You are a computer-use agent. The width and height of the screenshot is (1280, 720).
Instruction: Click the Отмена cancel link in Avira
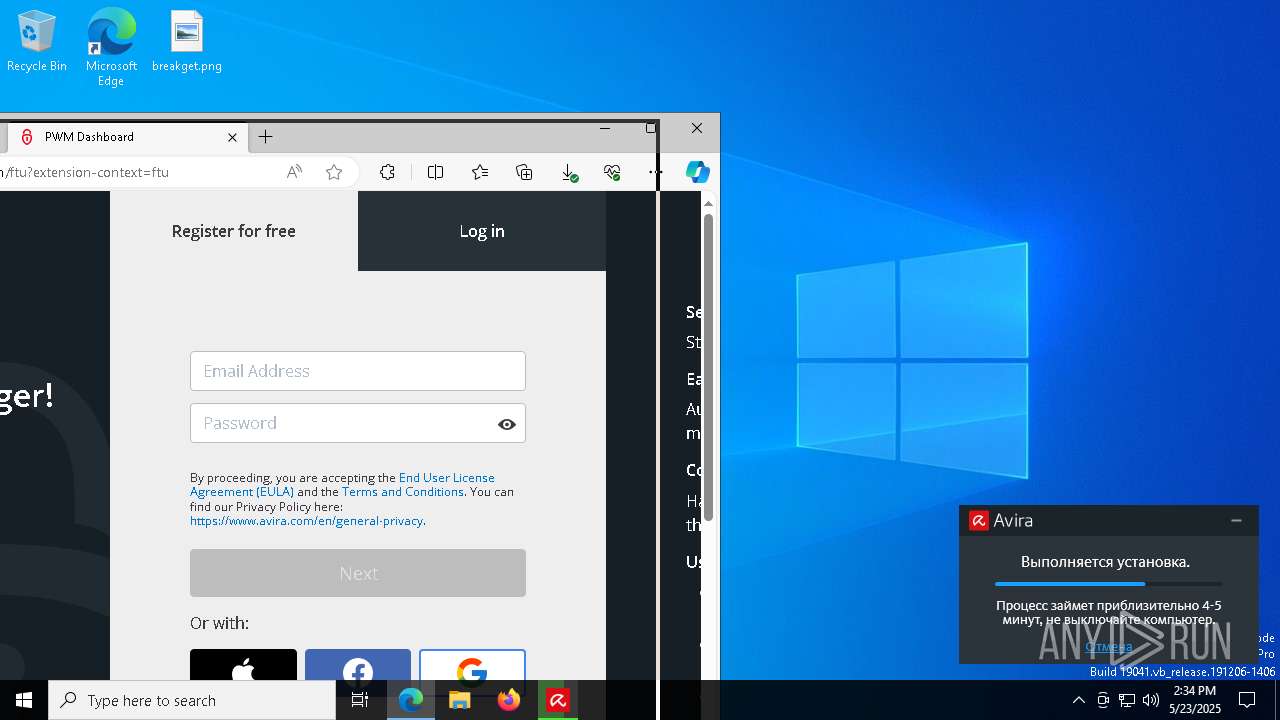coord(1108,646)
